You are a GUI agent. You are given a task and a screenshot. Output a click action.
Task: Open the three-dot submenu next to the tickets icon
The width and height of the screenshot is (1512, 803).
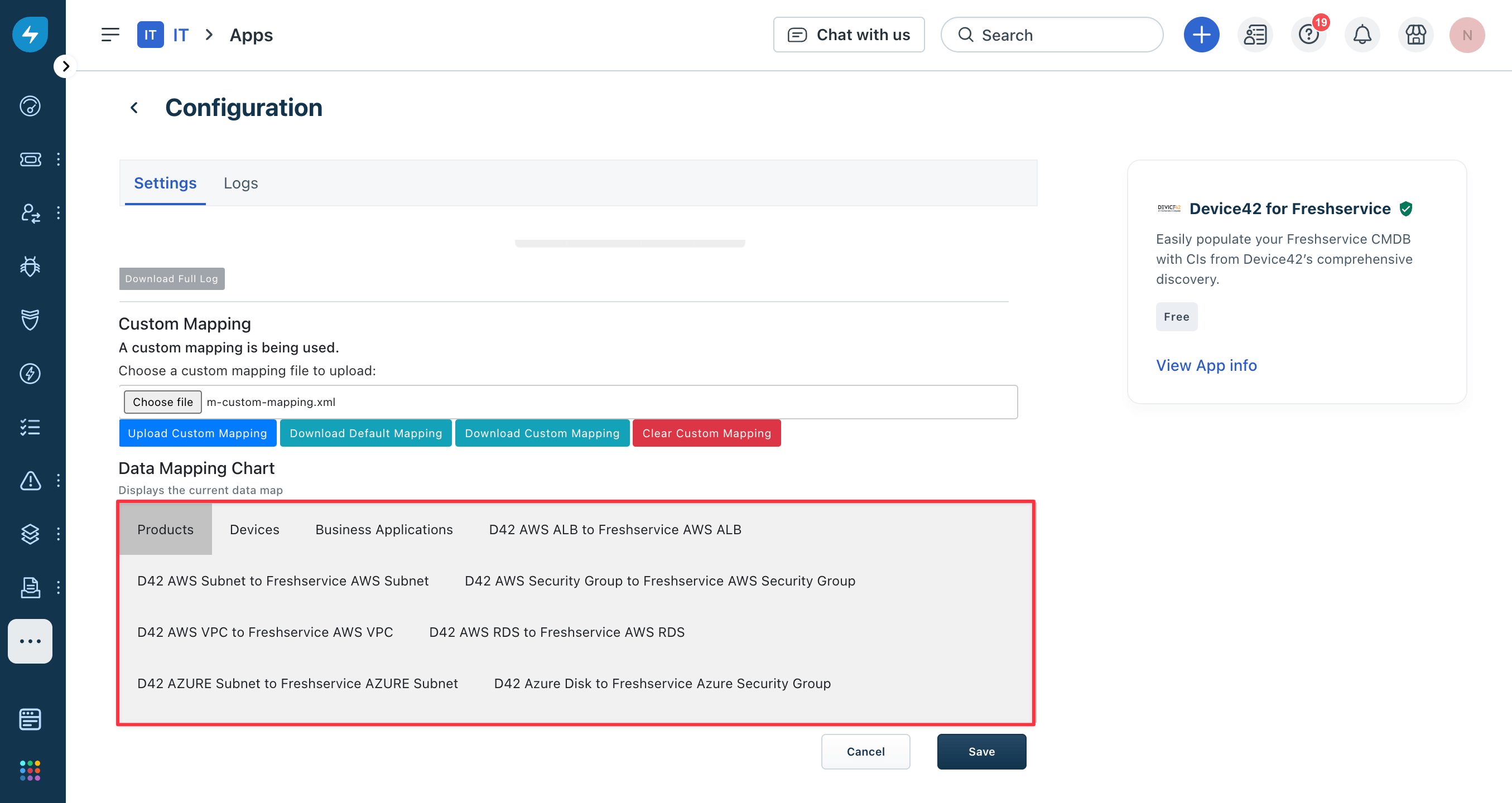pos(58,159)
